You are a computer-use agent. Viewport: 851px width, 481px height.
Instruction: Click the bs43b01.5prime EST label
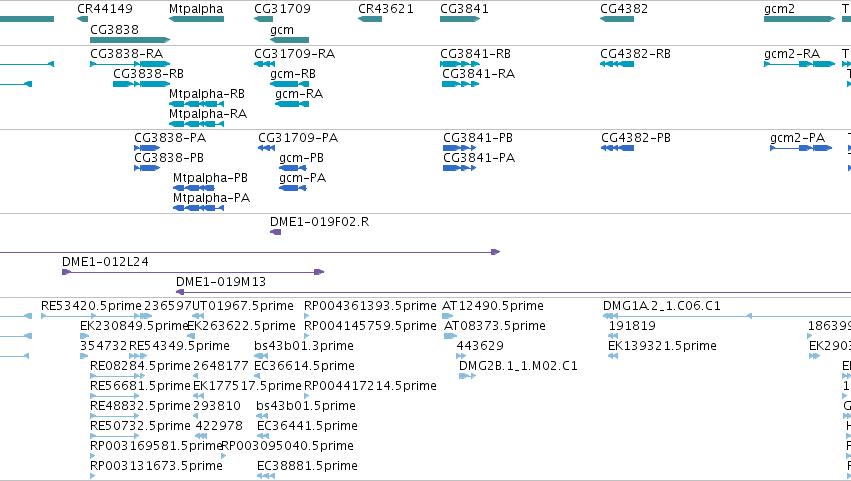(306, 407)
